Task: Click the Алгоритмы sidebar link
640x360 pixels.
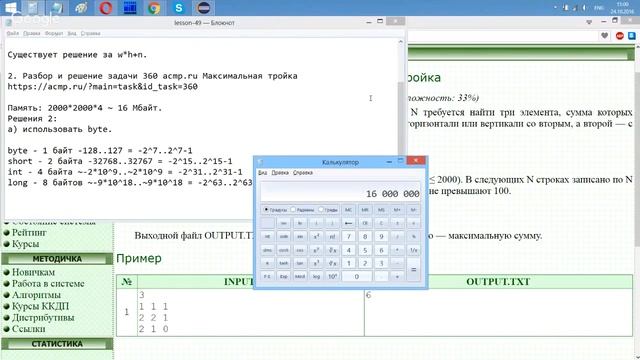Action: click(x=36, y=295)
